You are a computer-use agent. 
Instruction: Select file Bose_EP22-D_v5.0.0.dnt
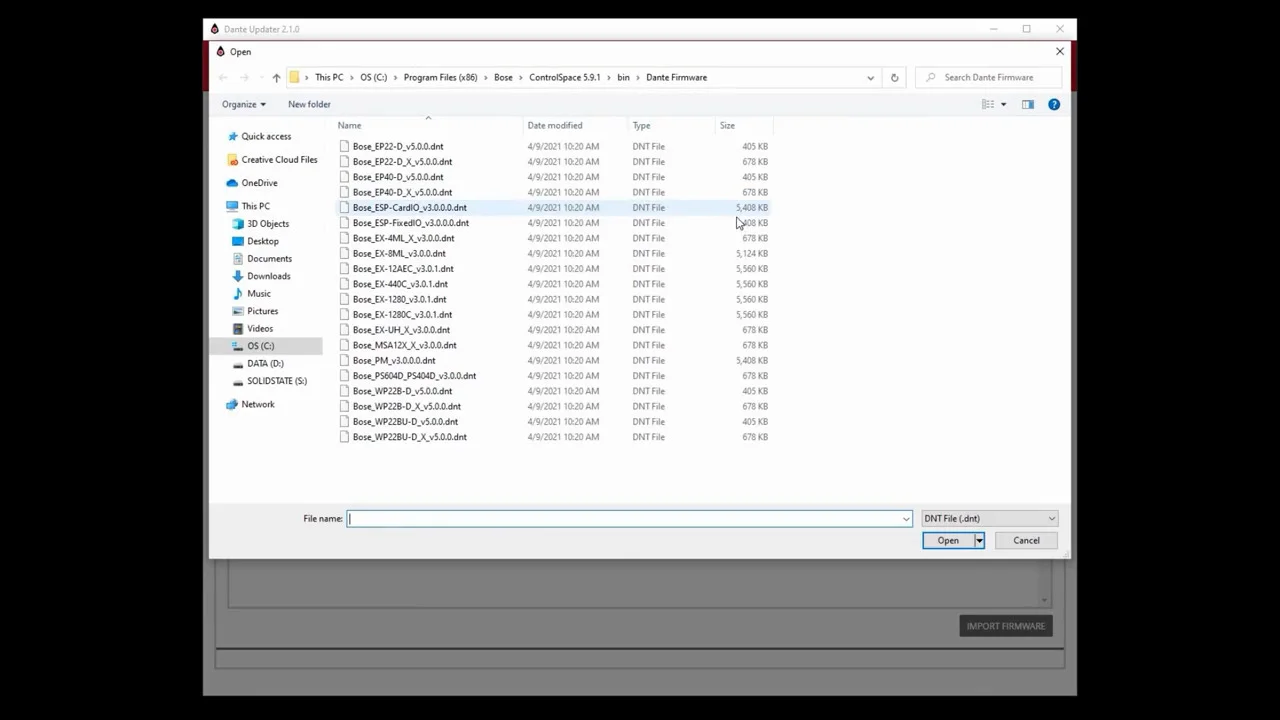pyautogui.click(x=397, y=146)
